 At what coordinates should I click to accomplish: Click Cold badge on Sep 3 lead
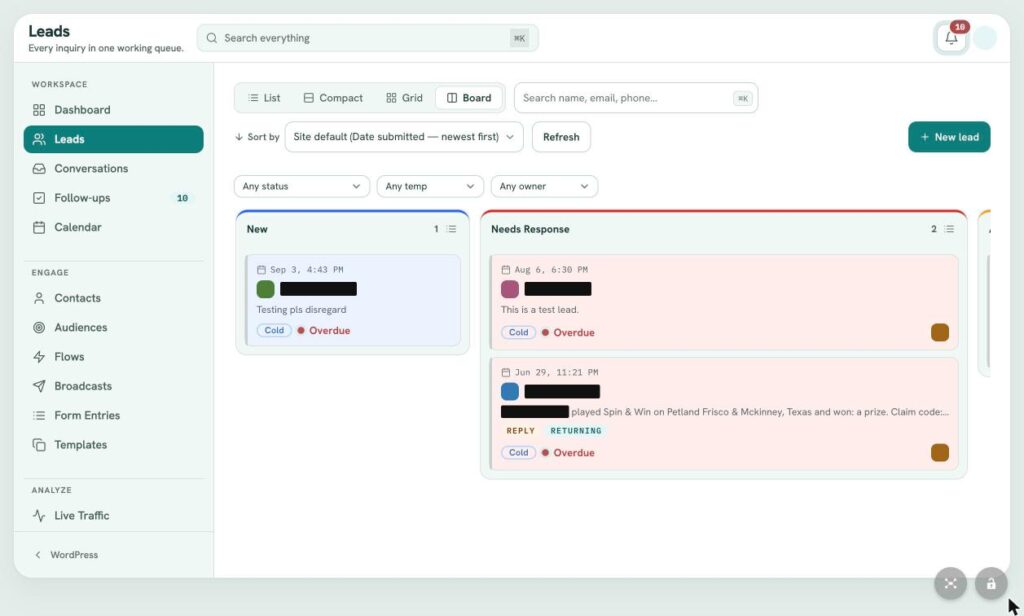pyautogui.click(x=274, y=331)
